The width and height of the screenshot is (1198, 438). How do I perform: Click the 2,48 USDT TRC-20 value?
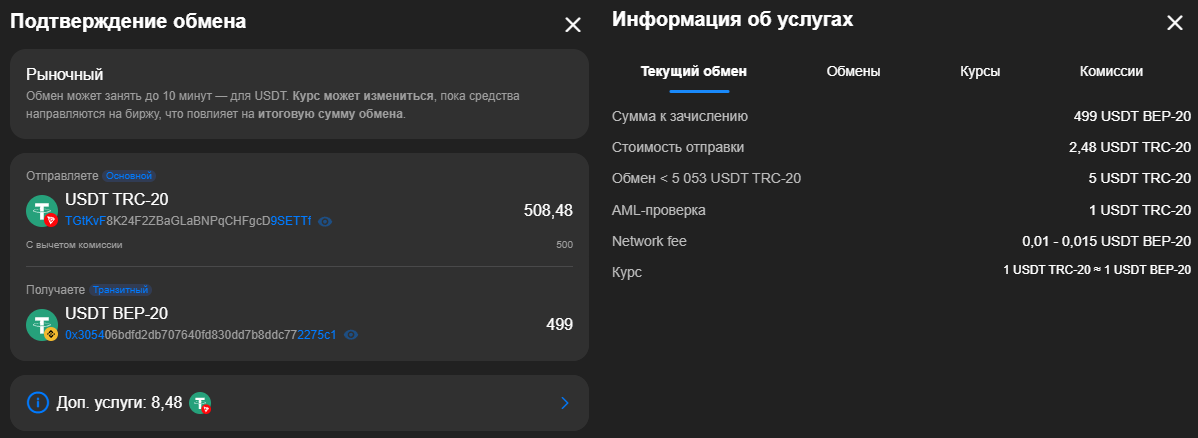pos(1130,148)
